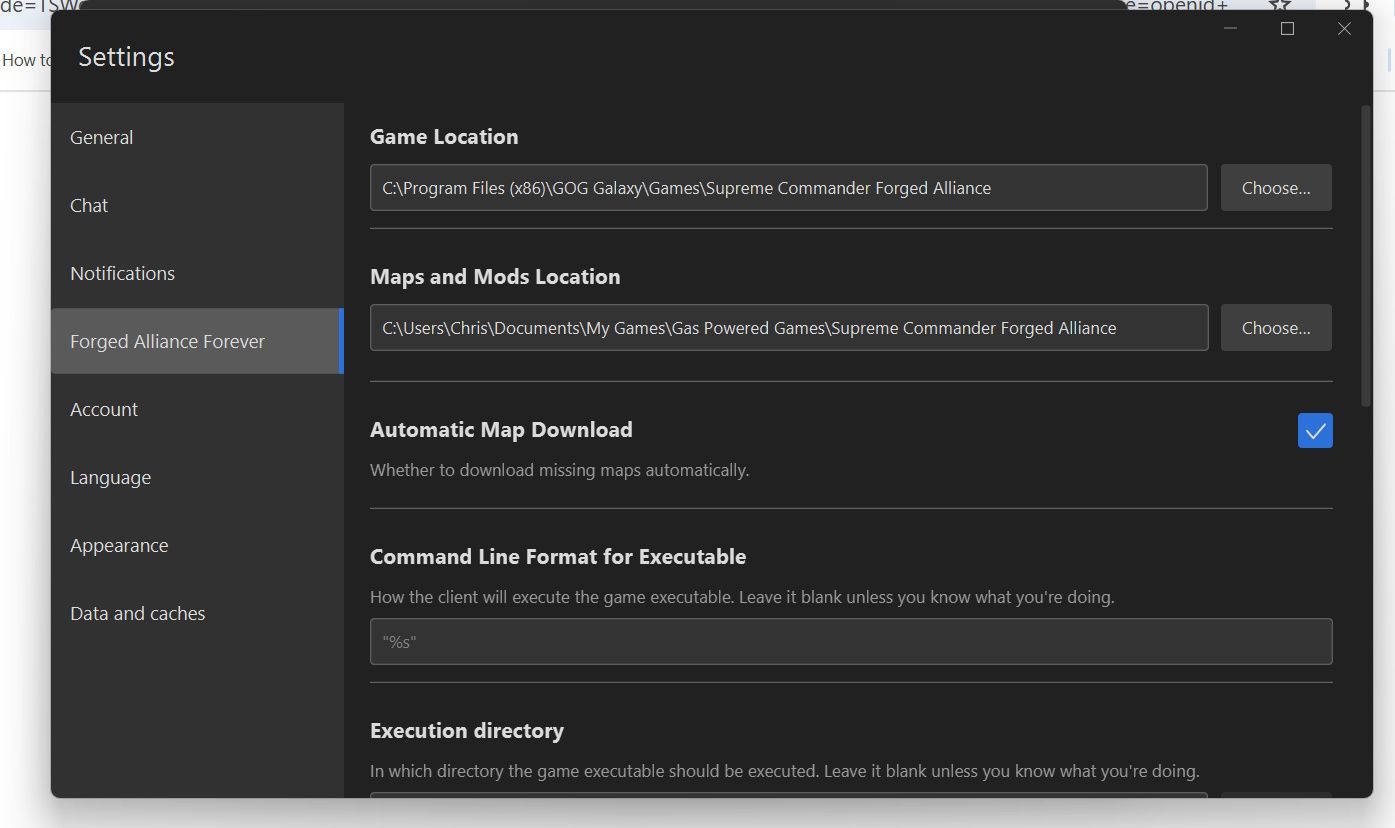Close the Settings window
Image resolution: width=1395 pixels, height=828 pixels.
1345,29
